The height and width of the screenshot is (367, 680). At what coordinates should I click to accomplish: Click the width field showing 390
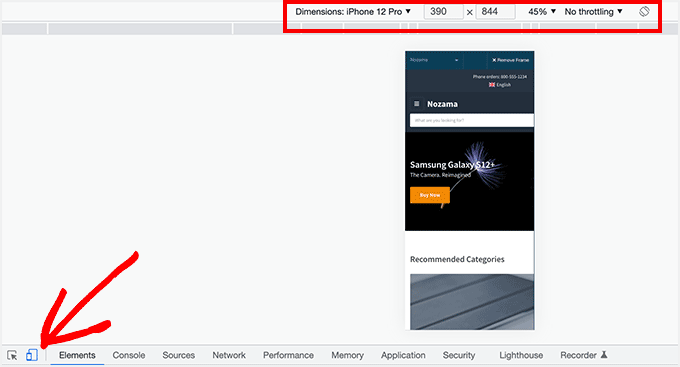point(443,12)
